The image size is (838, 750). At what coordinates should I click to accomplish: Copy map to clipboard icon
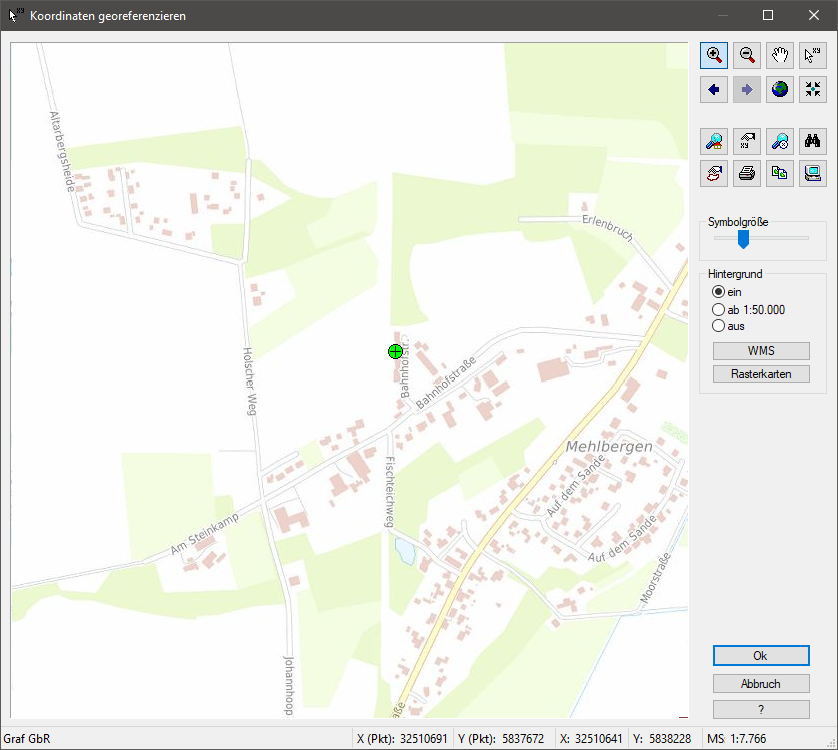click(x=780, y=173)
